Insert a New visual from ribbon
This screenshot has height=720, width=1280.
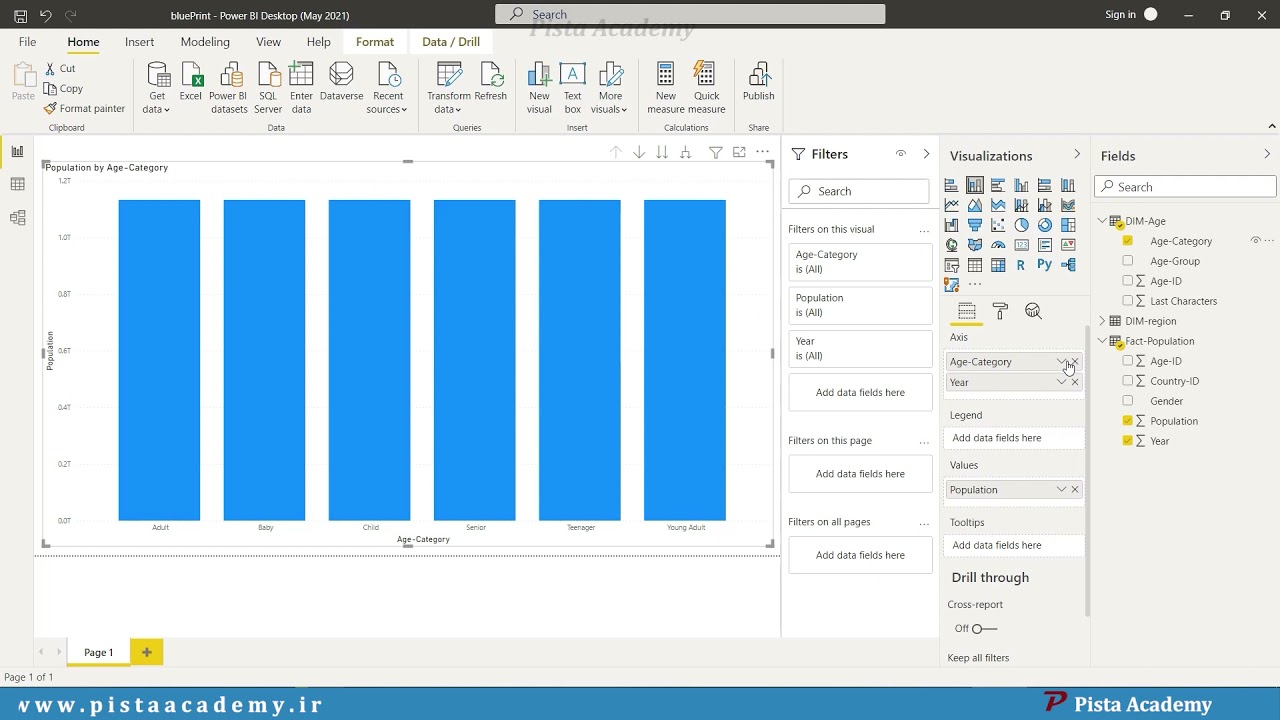click(x=539, y=89)
